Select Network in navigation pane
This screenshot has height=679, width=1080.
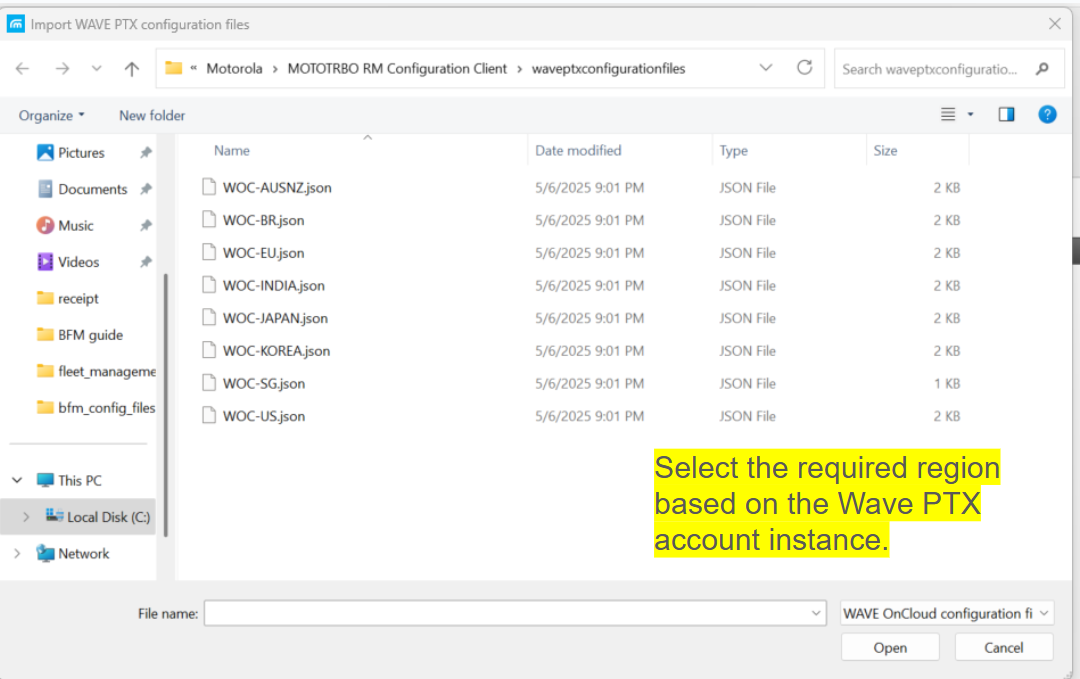[x=83, y=553]
